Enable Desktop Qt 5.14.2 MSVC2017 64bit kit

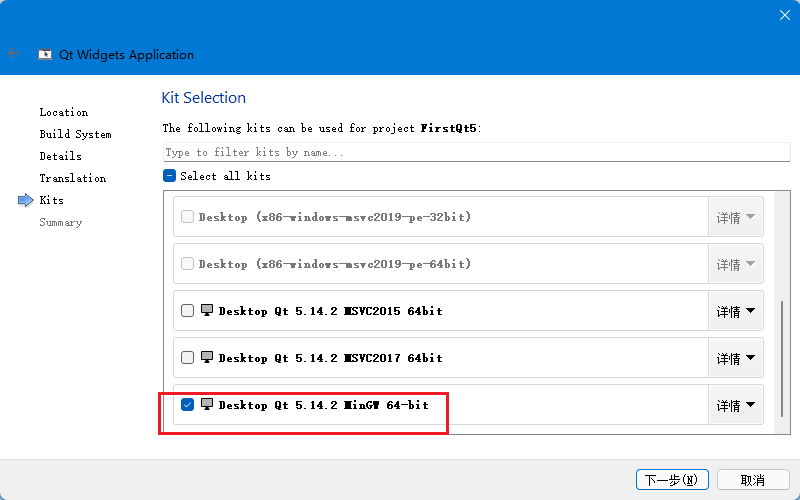187,358
